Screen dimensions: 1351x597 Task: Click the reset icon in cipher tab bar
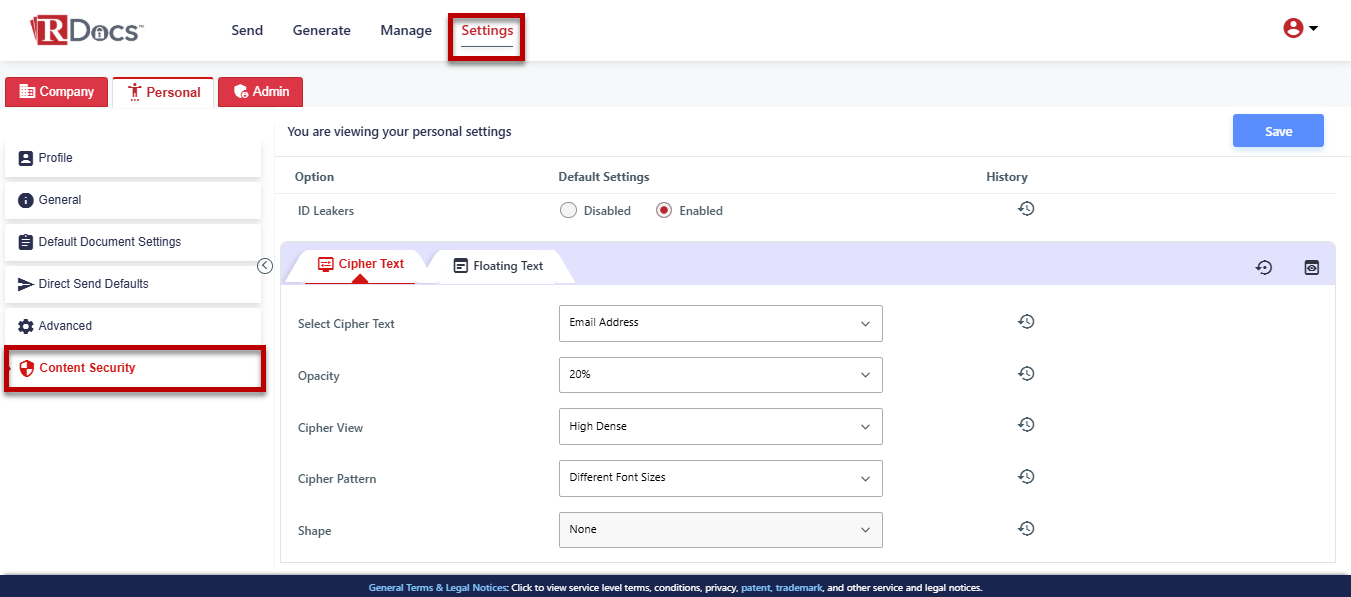[1263, 268]
